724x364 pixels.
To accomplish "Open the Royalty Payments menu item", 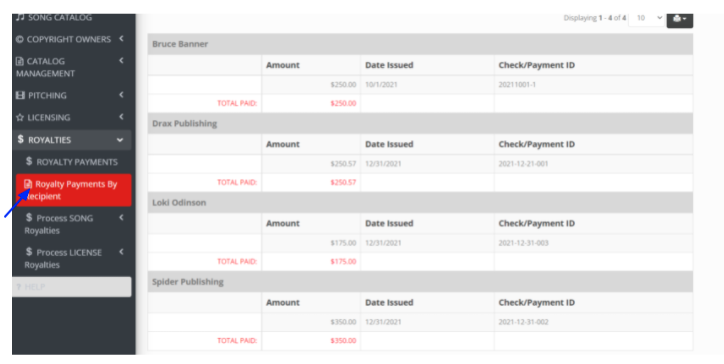I will (72, 162).
